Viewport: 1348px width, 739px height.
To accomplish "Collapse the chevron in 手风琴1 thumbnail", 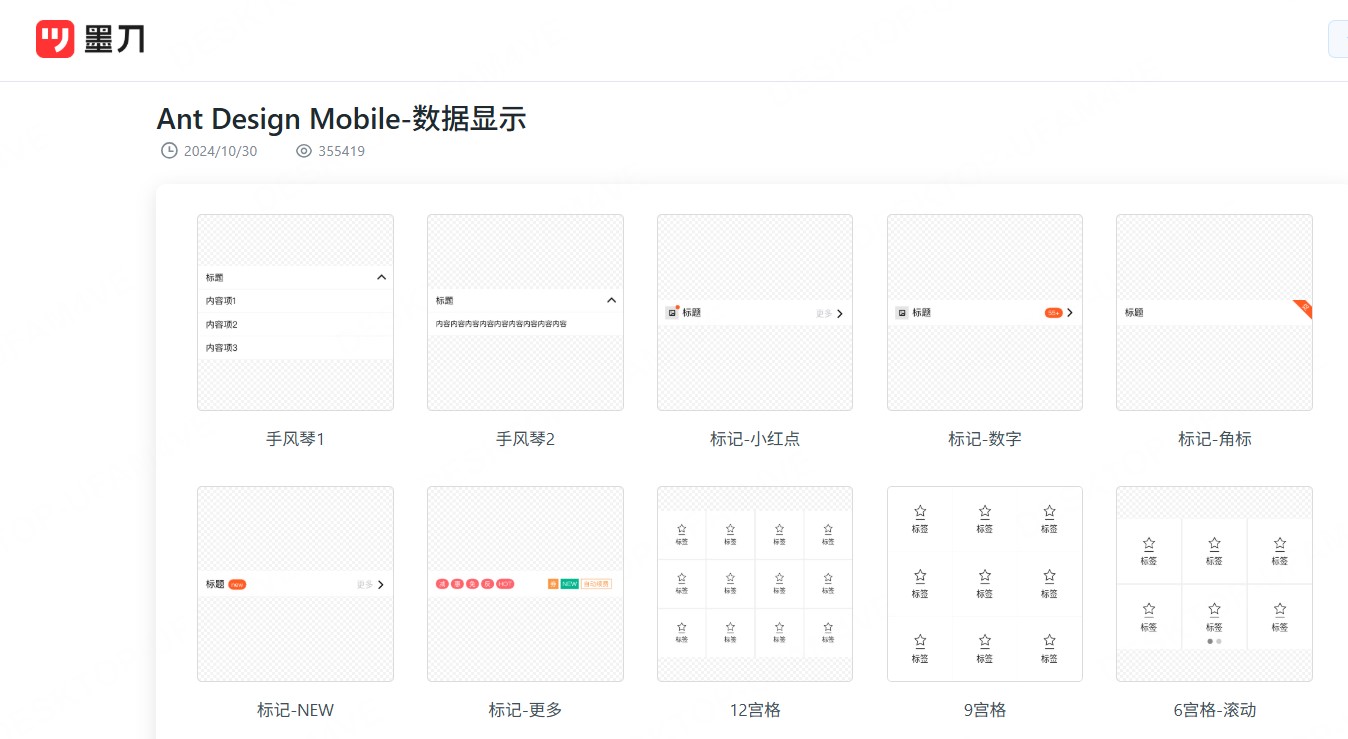I will point(381,277).
